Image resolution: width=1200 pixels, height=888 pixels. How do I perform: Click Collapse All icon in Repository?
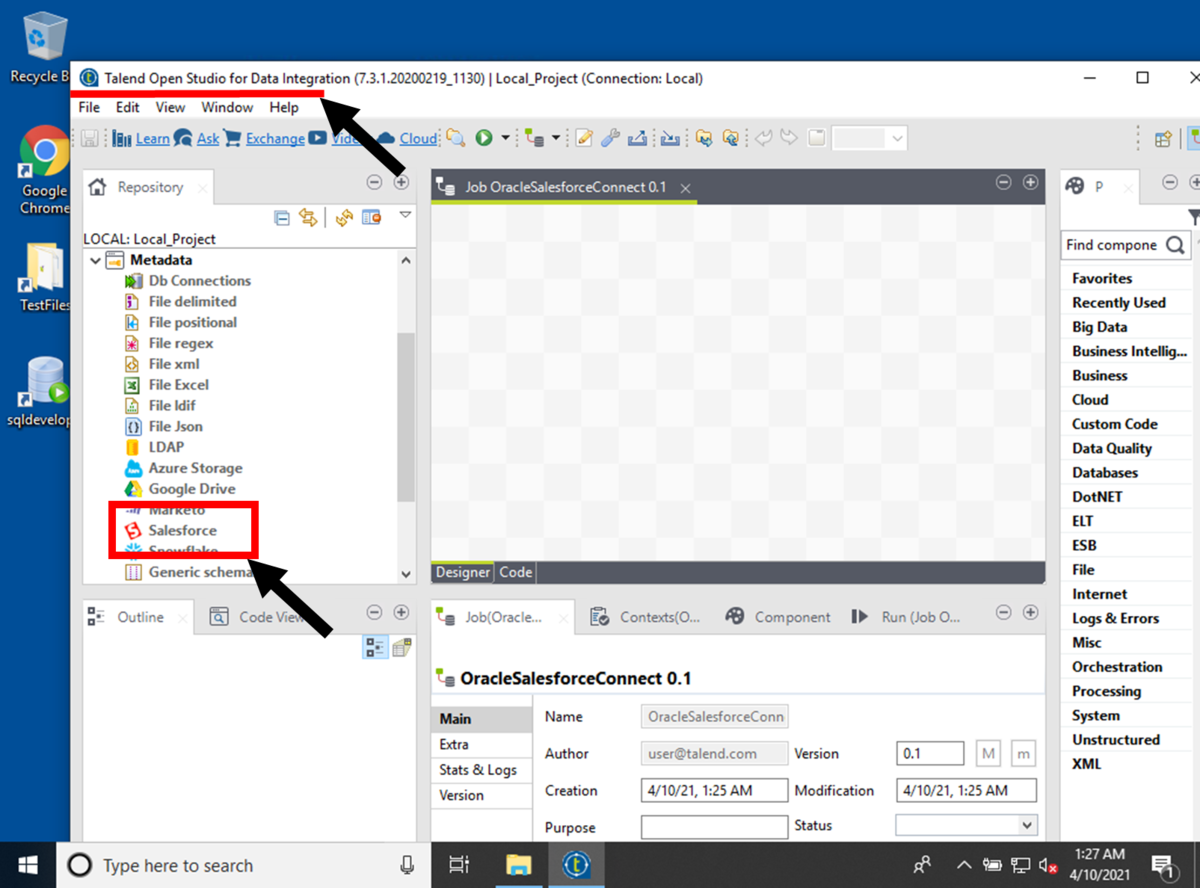(282, 217)
